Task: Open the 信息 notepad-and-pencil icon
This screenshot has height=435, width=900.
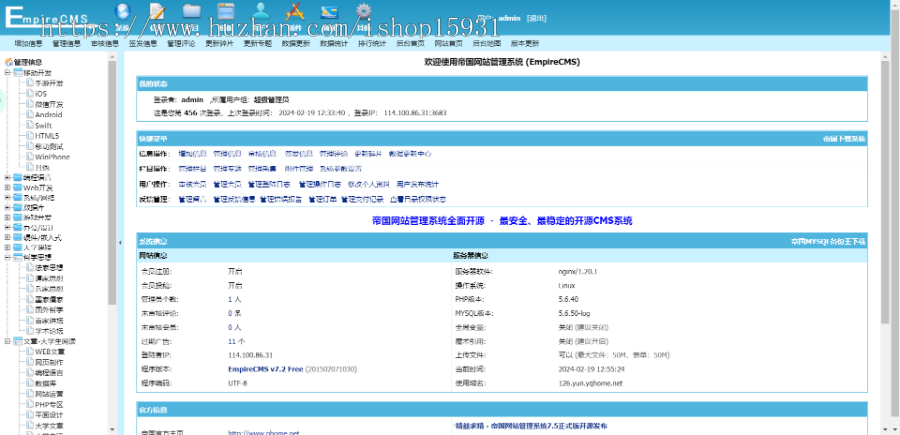Action: 157,11
